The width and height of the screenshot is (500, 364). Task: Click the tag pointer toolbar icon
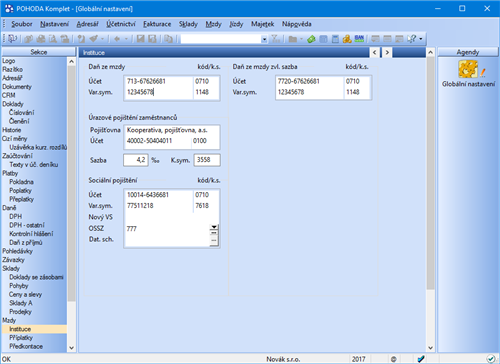[94, 39]
